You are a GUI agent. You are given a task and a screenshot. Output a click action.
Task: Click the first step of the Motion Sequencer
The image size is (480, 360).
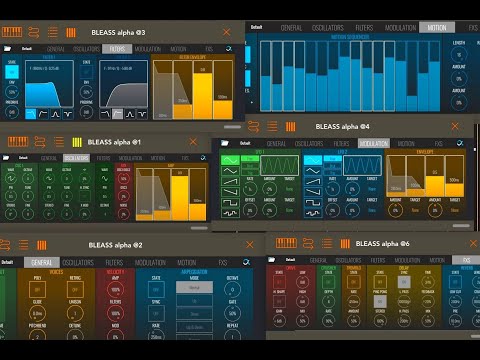click(266, 76)
